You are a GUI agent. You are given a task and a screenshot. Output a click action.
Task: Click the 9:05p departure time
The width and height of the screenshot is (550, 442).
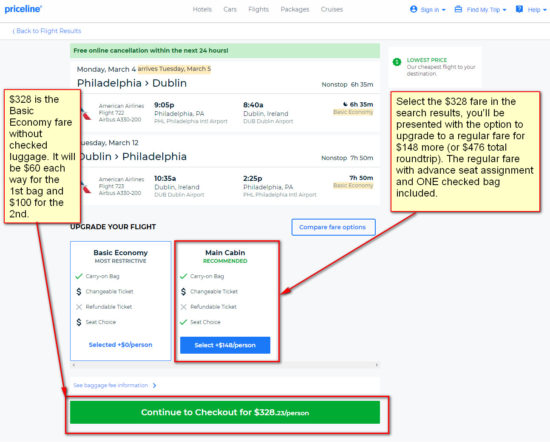[164, 105]
